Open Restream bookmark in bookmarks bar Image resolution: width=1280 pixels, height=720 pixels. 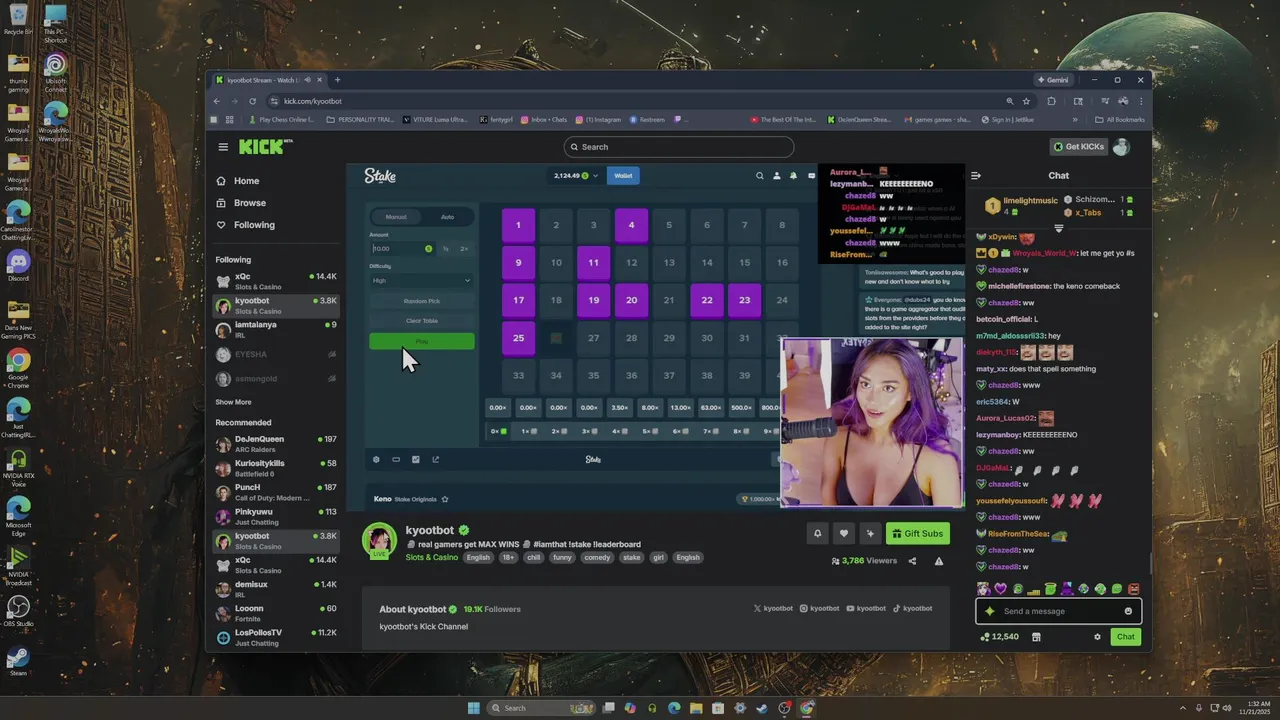click(x=647, y=120)
